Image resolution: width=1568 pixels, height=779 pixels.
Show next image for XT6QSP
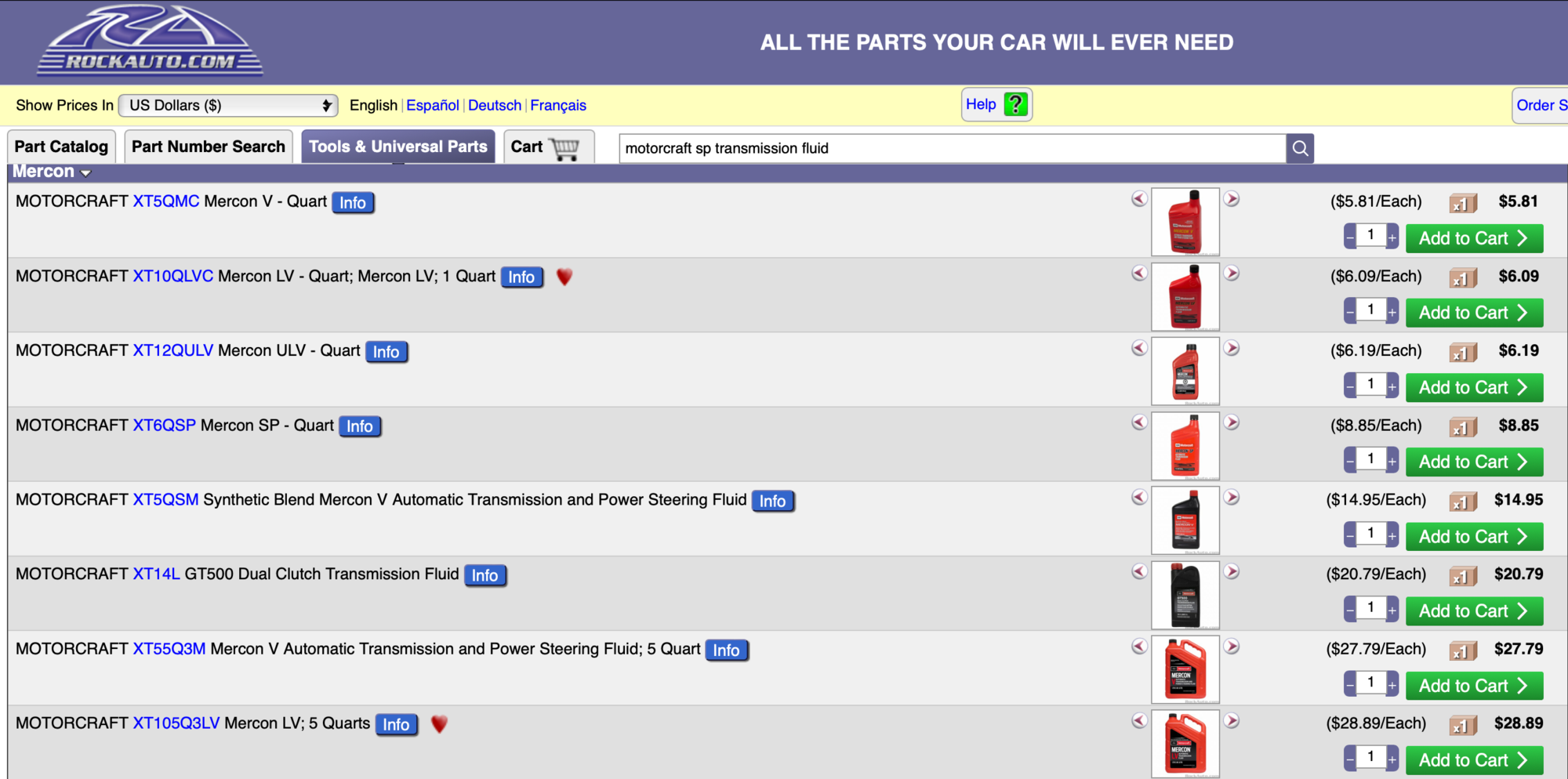pos(1232,422)
